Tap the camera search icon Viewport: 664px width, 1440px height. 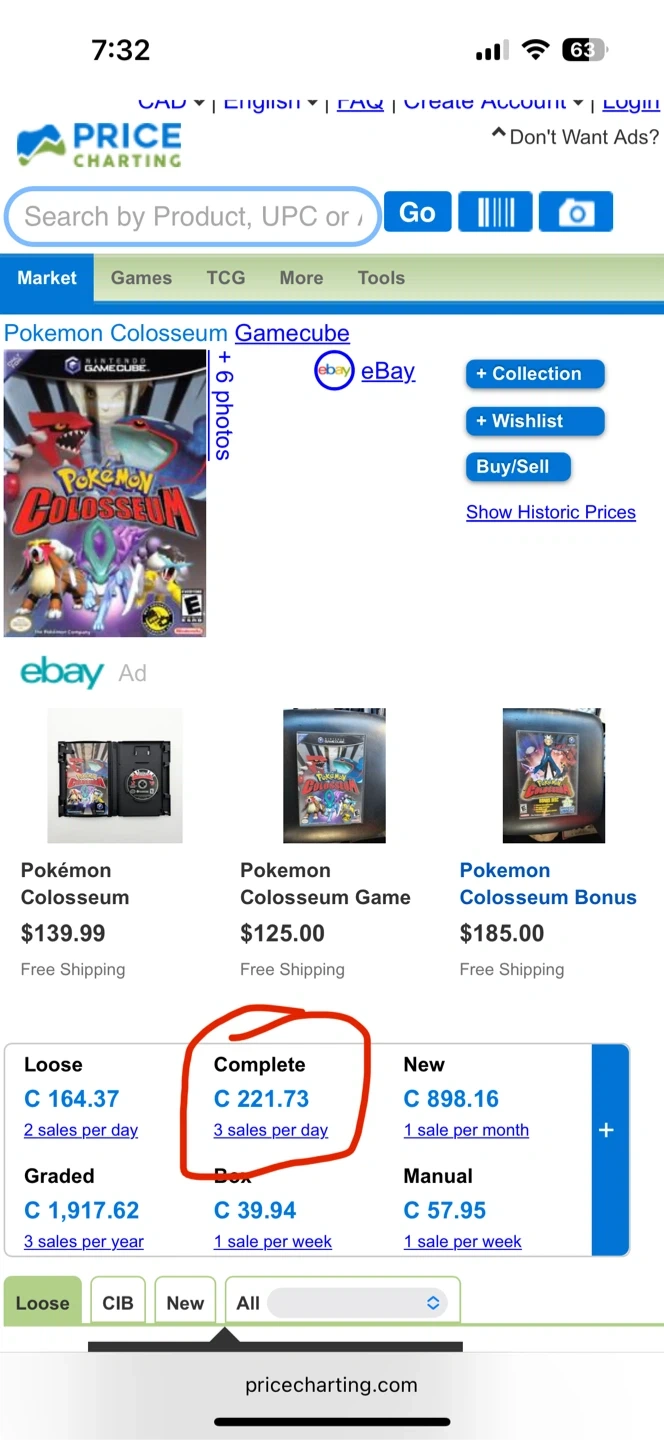(x=575, y=213)
